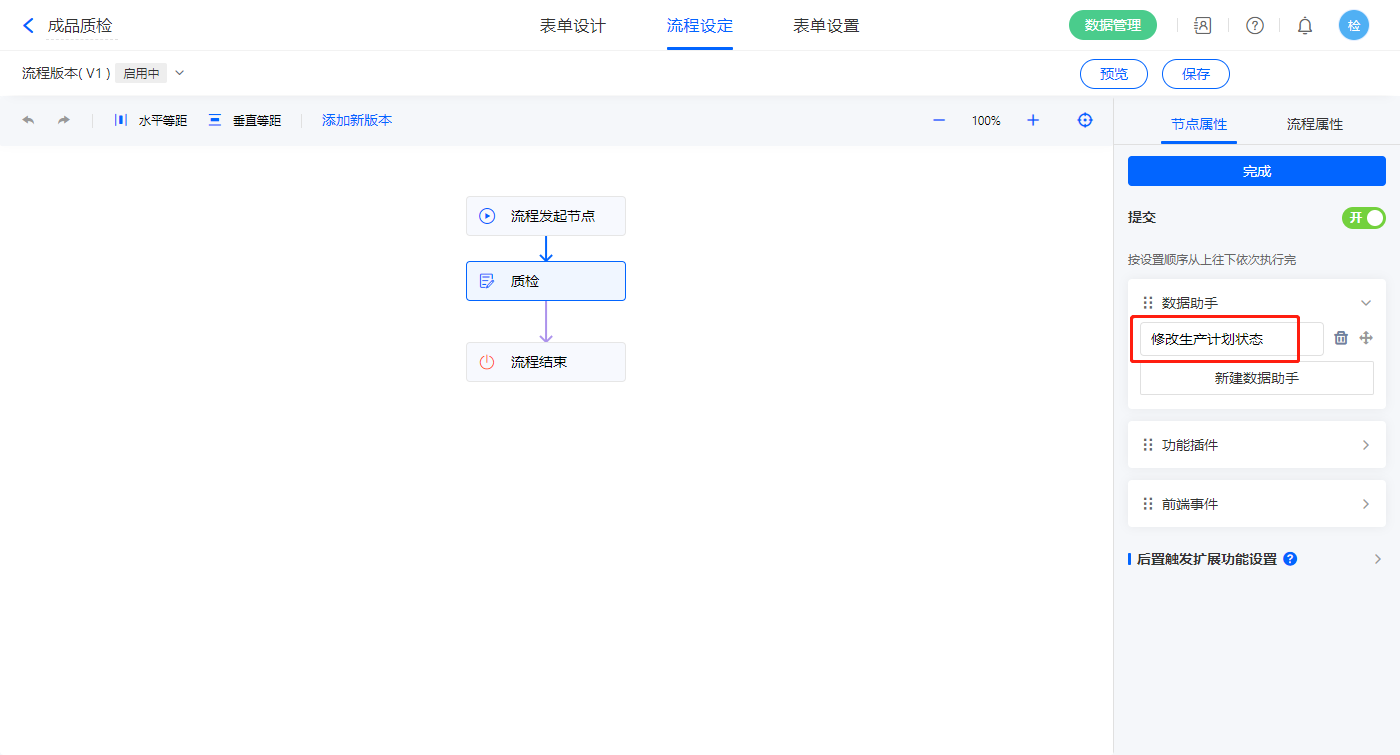
Task: Select the 流程结束 node on canvas
Action: (x=546, y=362)
